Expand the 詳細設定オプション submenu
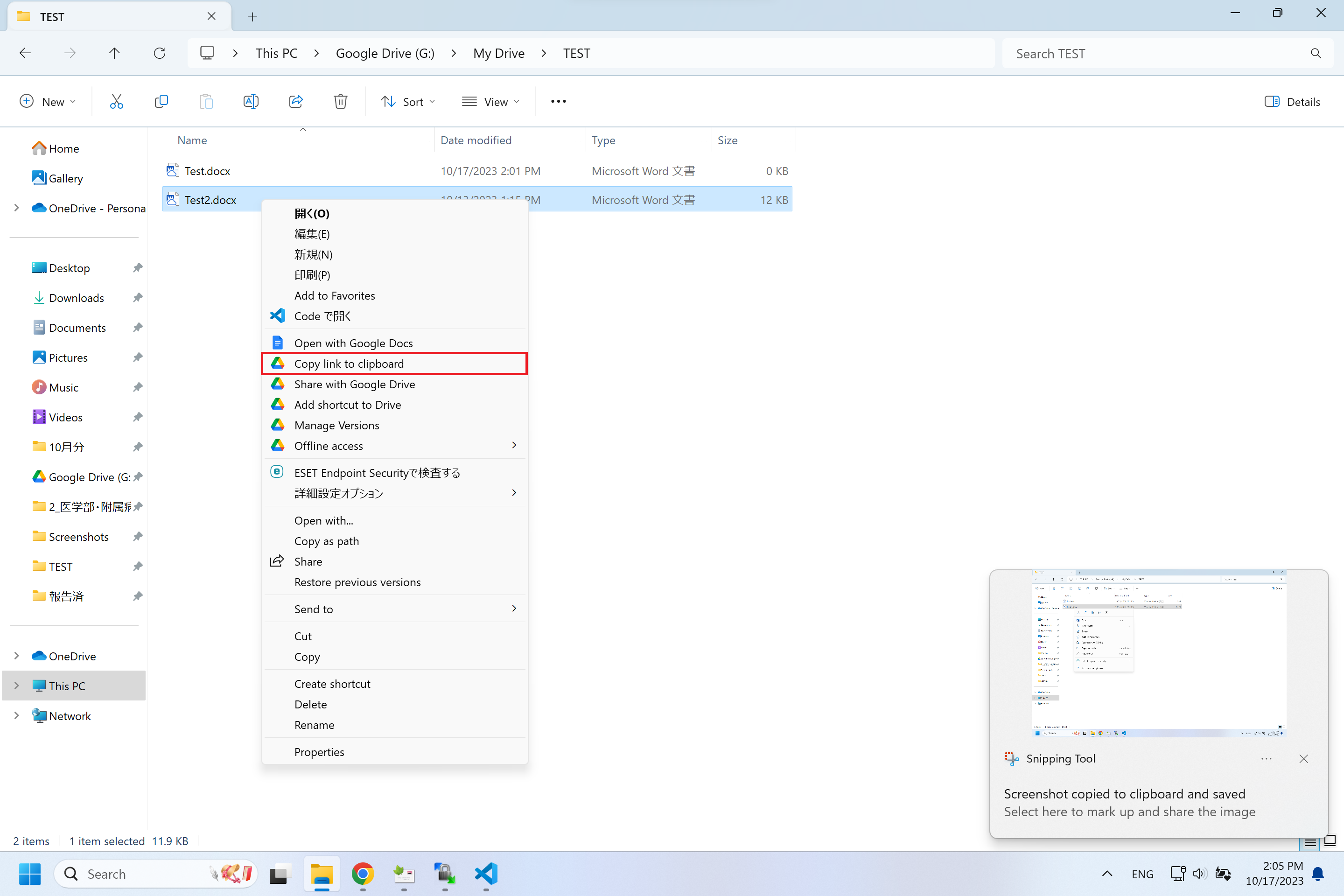The height and width of the screenshot is (896, 1344). coord(514,493)
